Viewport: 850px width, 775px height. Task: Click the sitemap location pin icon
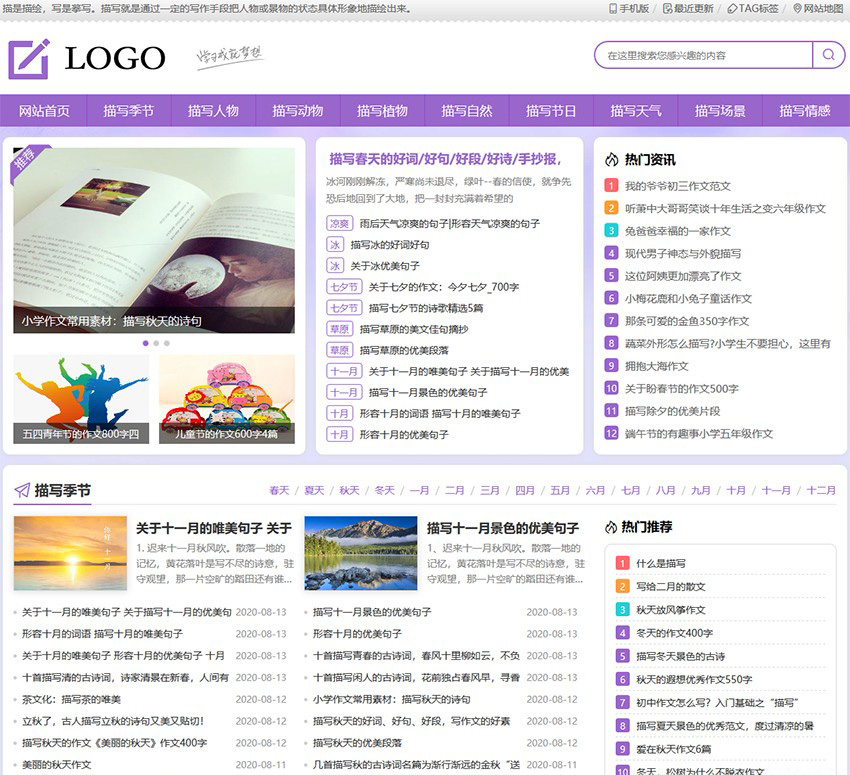point(796,10)
